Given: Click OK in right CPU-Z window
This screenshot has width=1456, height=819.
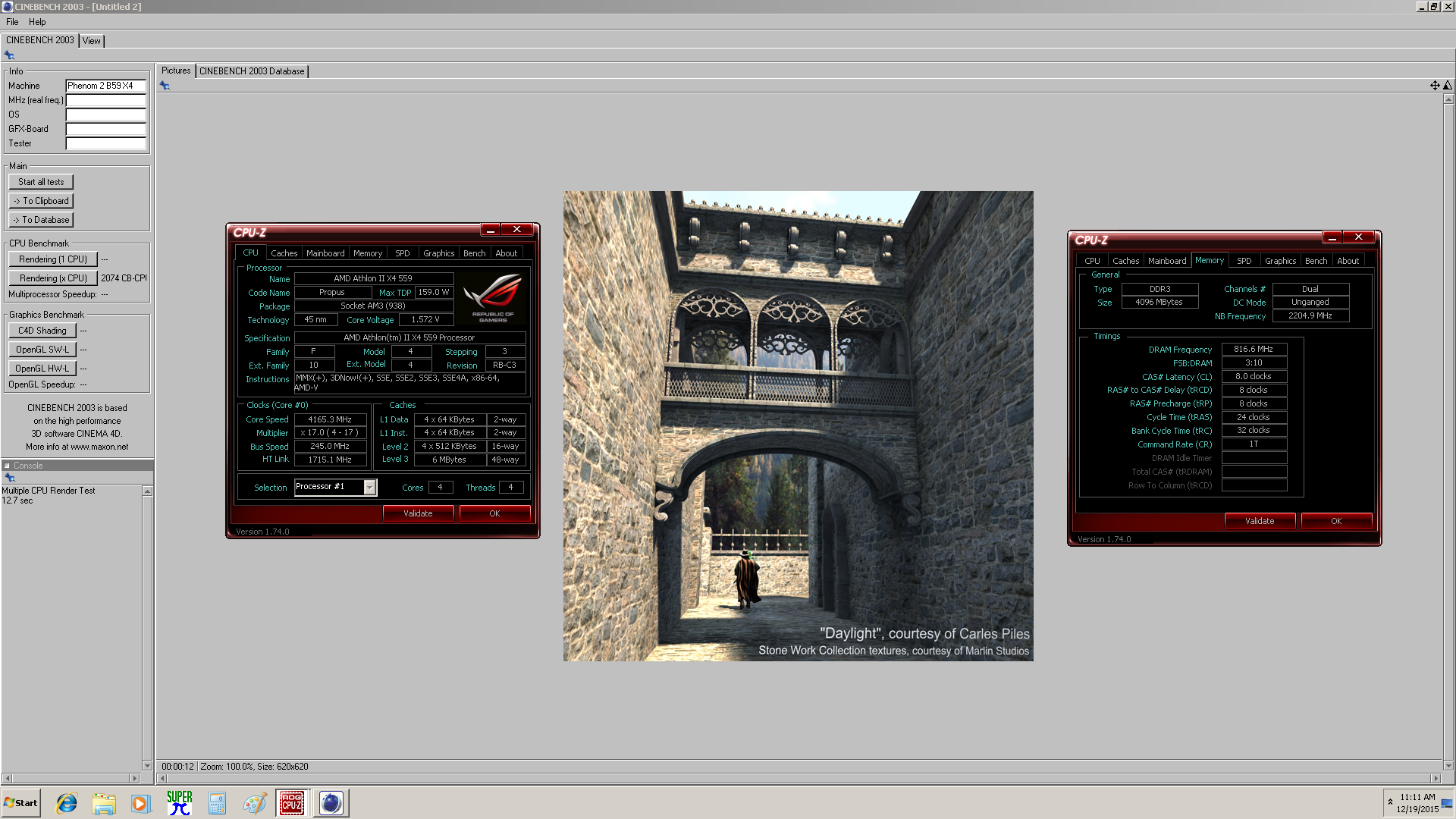Looking at the screenshot, I should [x=1336, y=521].
